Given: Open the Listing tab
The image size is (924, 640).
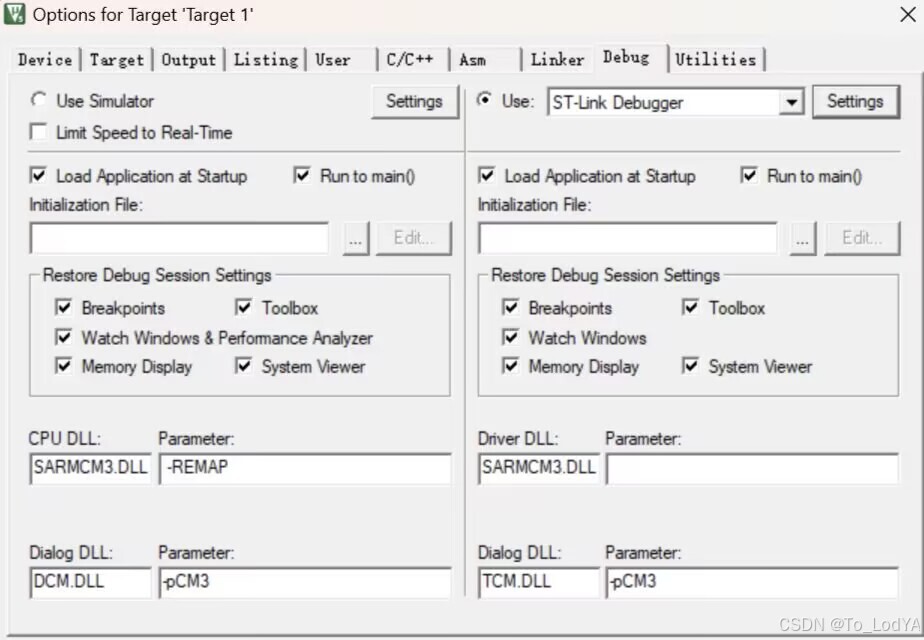Looking at the screenshot, I should point(266,60).
